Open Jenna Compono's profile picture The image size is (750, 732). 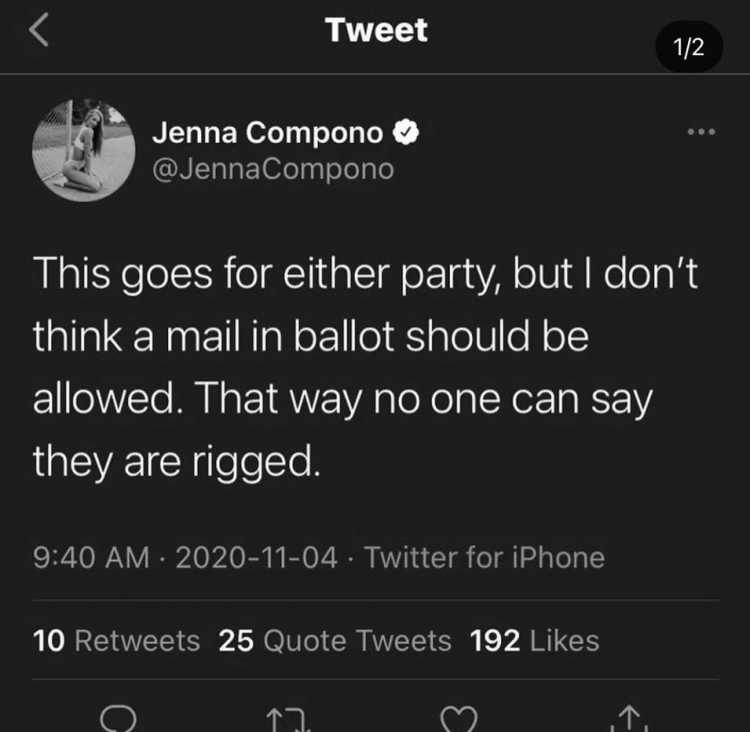pyautogui.click(x=84, y=150)
